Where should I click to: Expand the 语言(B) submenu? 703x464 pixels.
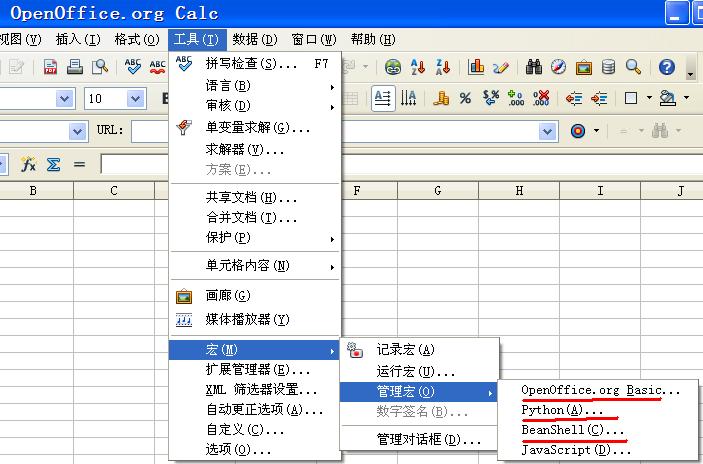click(x=255, y=85)
